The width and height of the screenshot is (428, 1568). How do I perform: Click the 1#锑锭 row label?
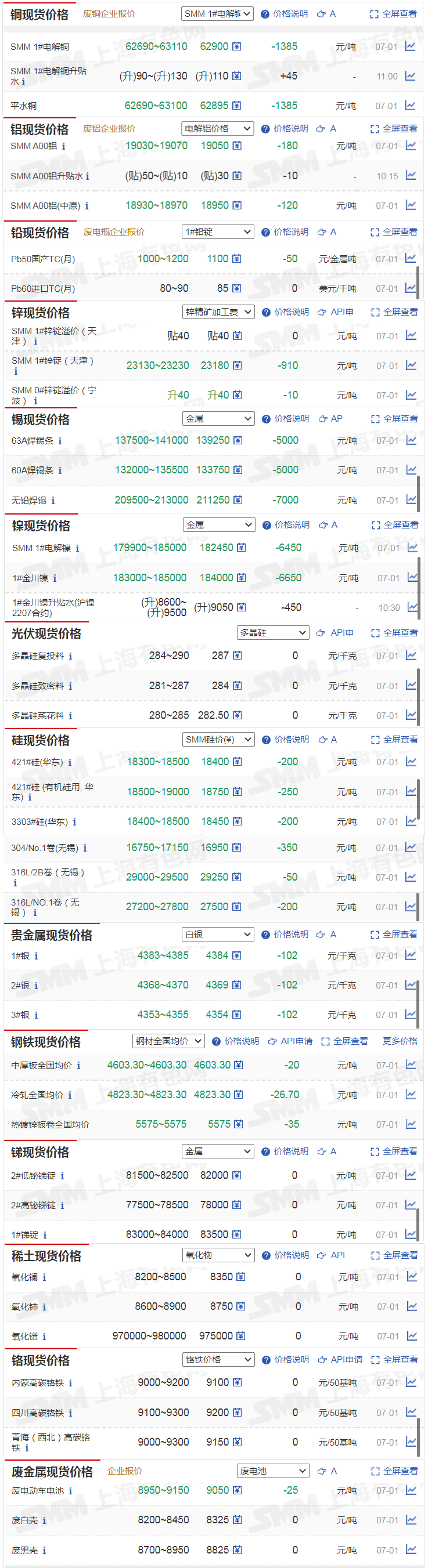(x=25, y=1234)
